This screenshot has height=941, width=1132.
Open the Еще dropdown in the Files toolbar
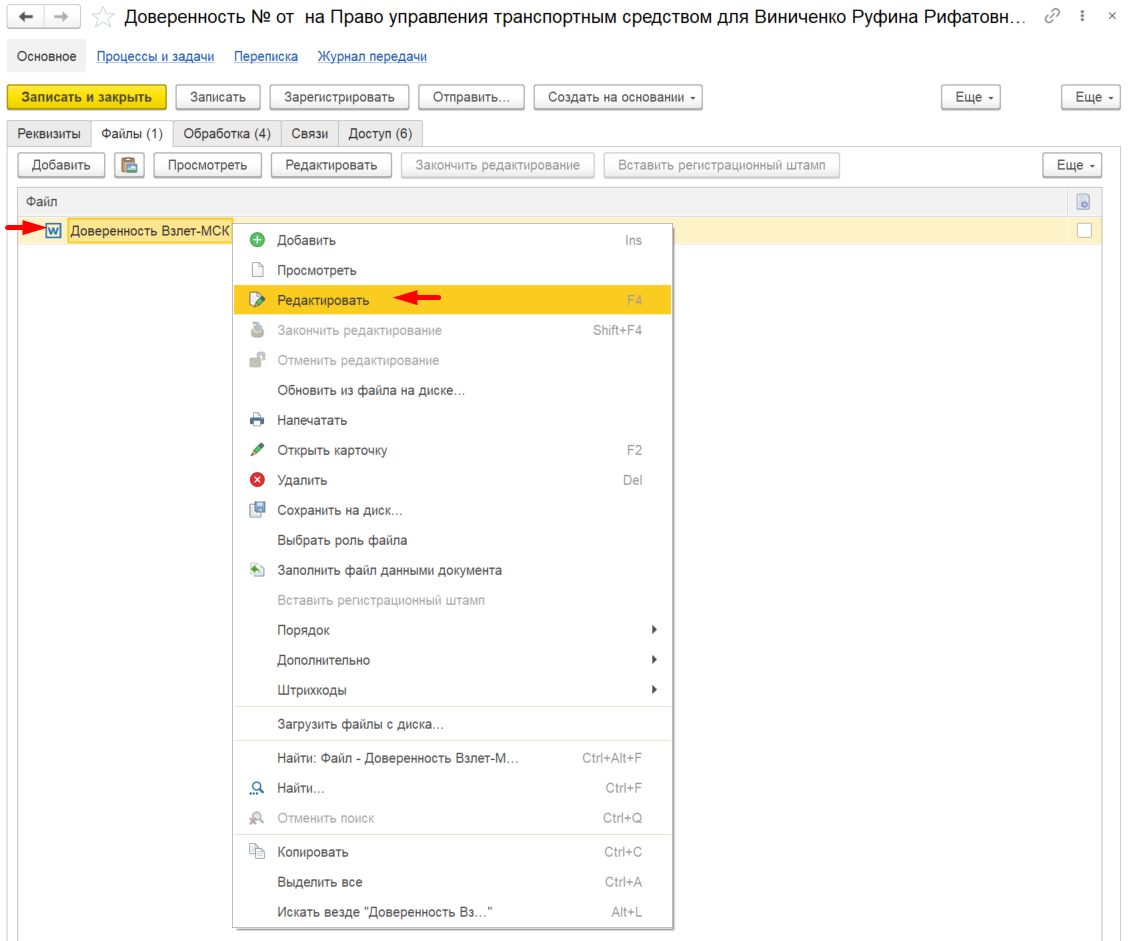point(1072,165)
